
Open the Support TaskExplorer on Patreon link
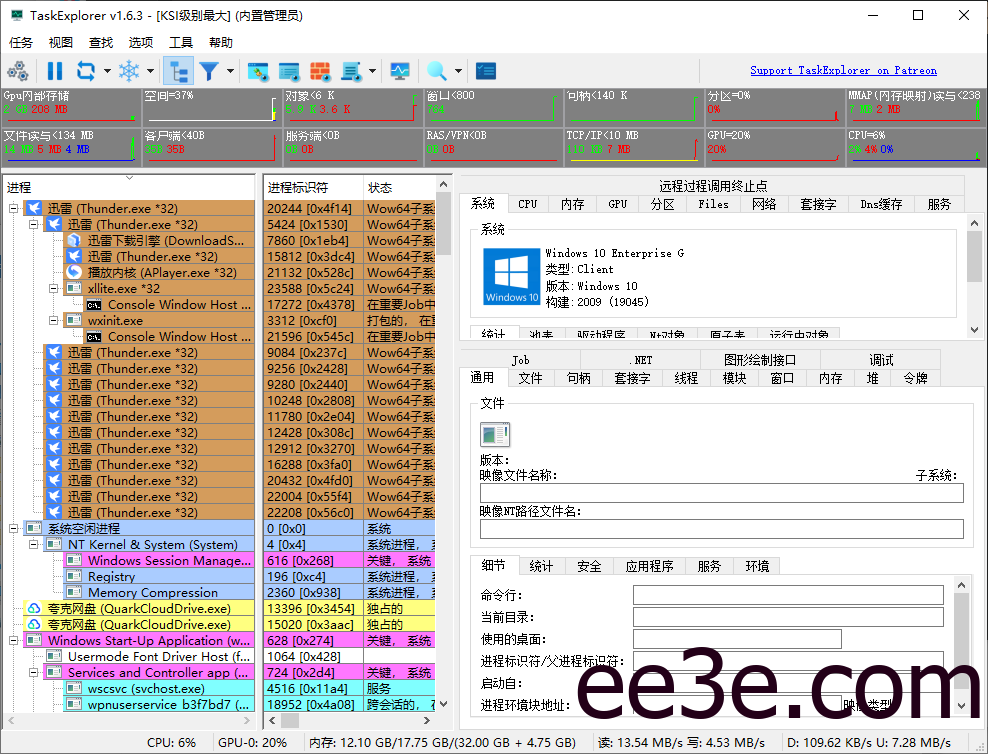[x=843, y=70]
